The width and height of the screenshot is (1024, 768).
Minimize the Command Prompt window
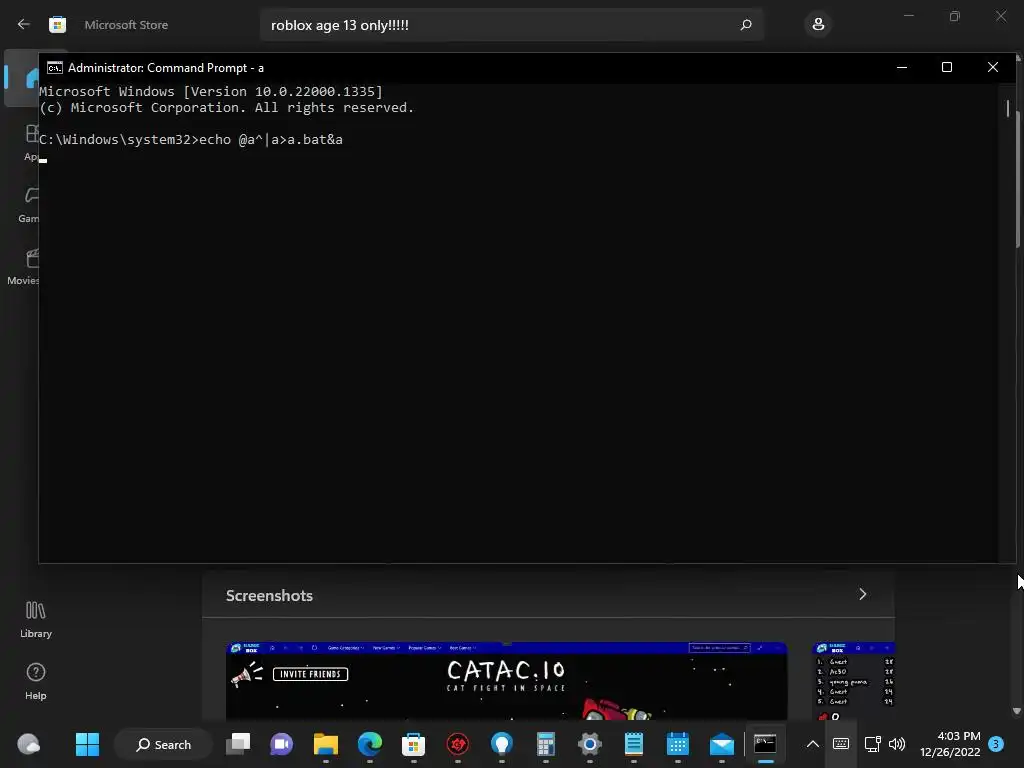[x=902, y=67]
